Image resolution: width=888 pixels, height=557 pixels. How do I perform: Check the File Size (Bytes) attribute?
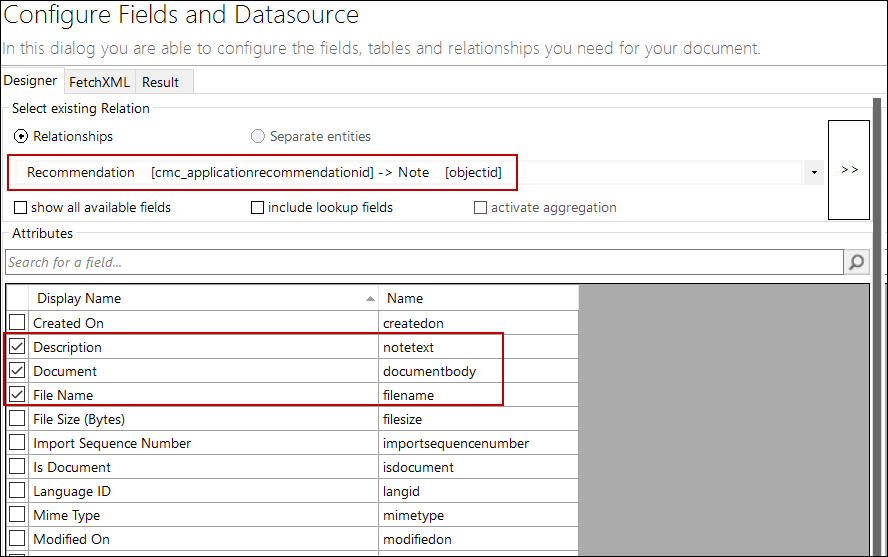point(17,419)
